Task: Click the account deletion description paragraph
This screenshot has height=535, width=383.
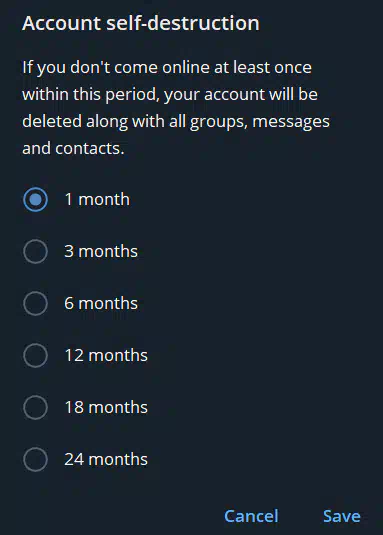Action: click(176, 108)
